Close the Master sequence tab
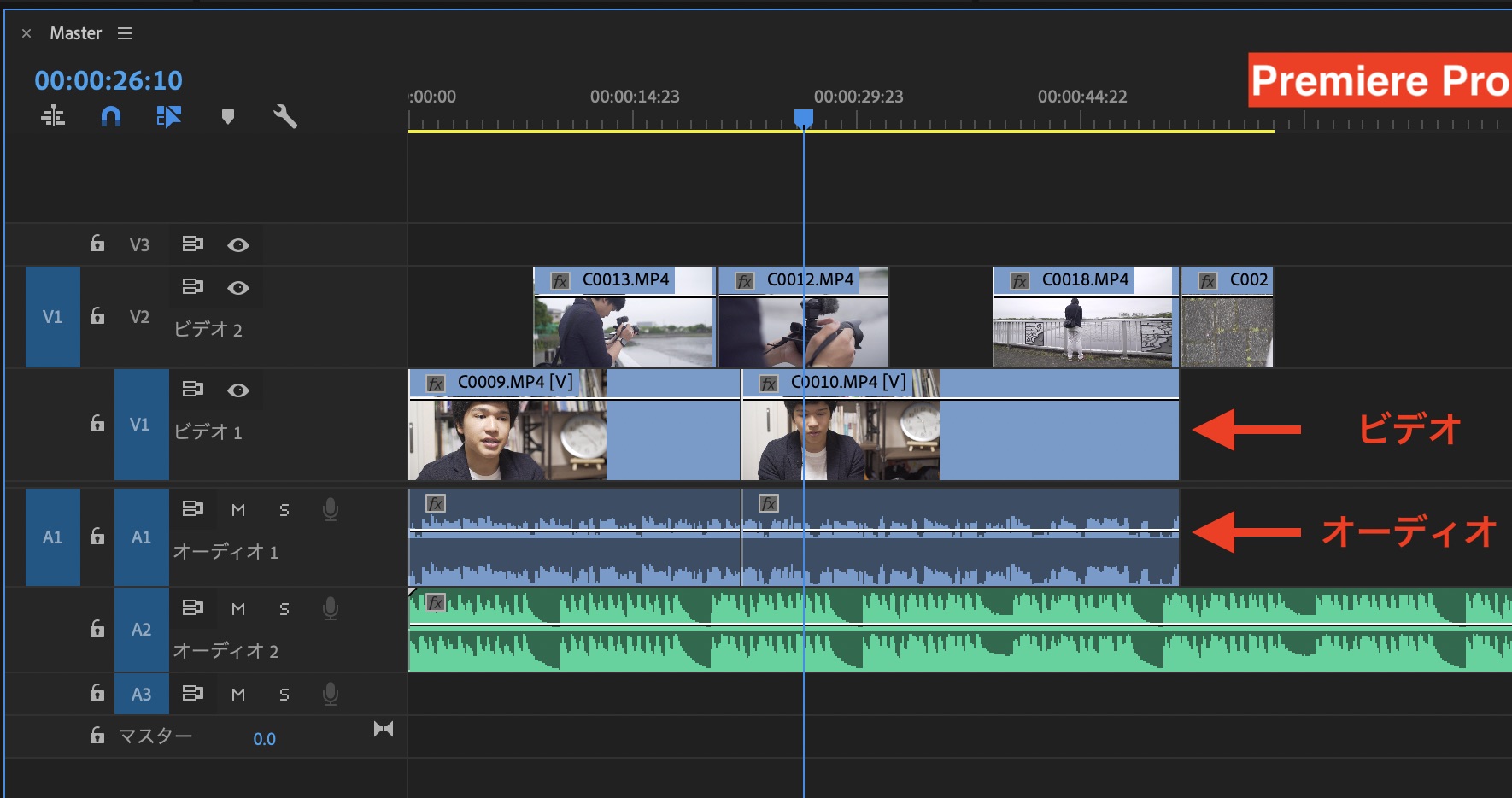The image size is (1512, 798). pos(26,33)
